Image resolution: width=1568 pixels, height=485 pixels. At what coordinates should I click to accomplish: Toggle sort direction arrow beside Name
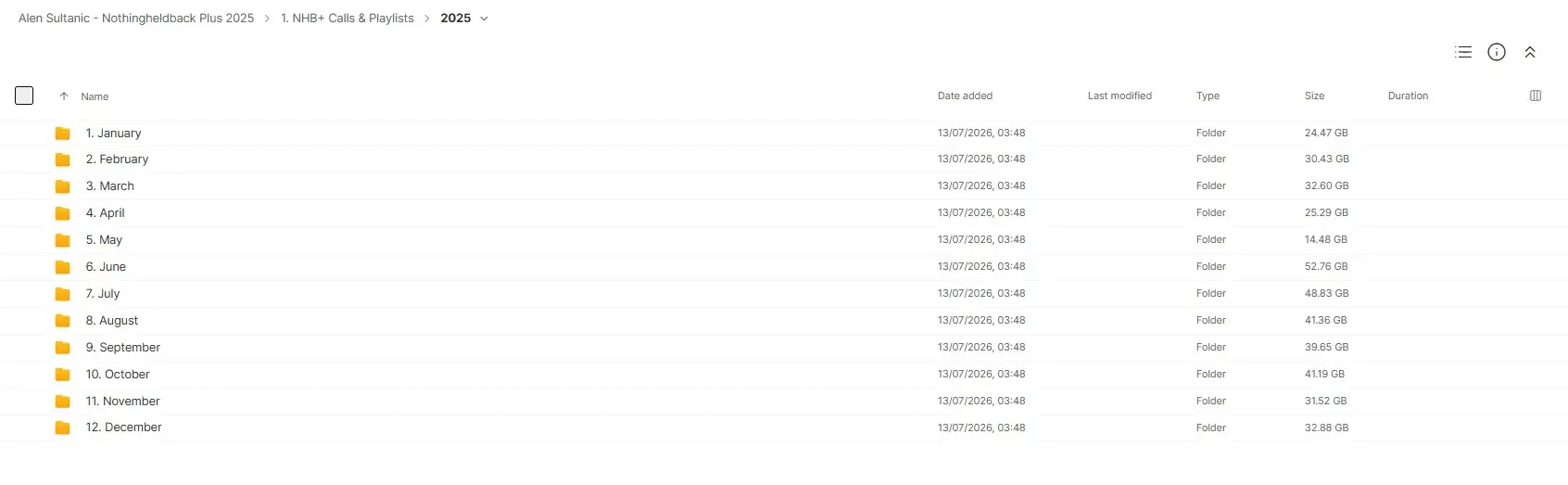click(x=64, y=96)
